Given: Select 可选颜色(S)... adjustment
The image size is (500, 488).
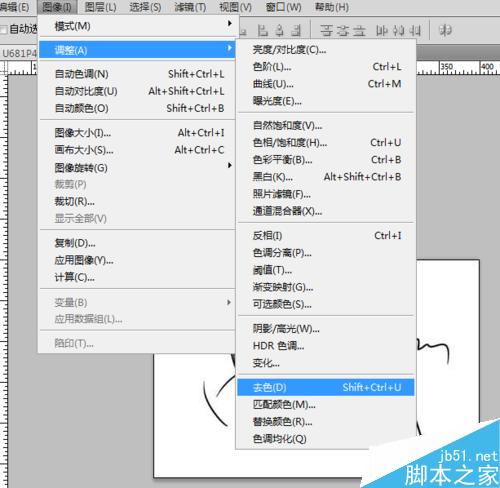Looking at the screenshot, I should tap(326, 304).
